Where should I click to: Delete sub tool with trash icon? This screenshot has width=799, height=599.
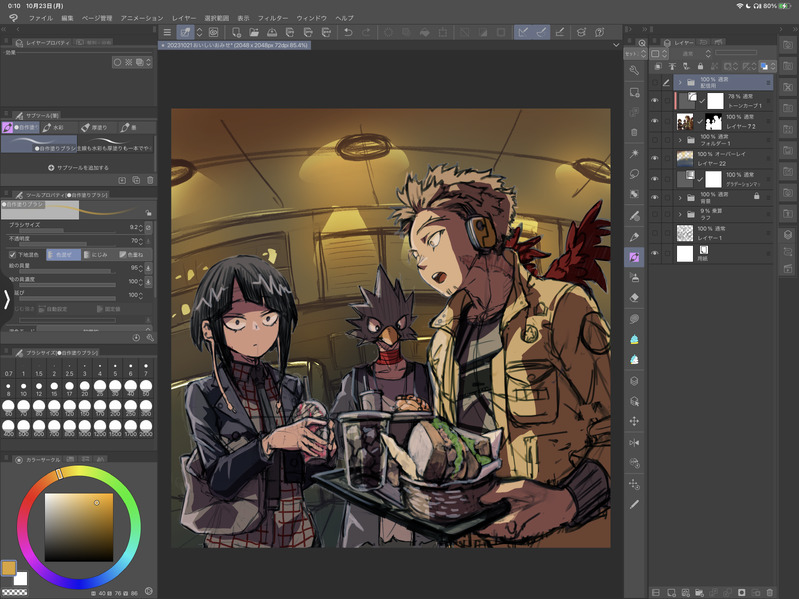pyautogui.click(x=150, y=180)
